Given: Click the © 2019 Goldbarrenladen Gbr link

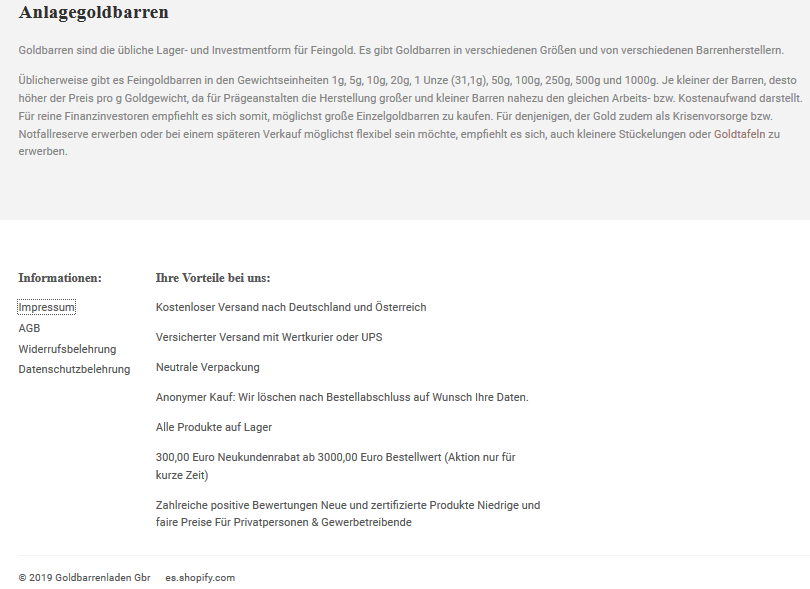Looking at the screenshot, I should [x=84, y=577].
